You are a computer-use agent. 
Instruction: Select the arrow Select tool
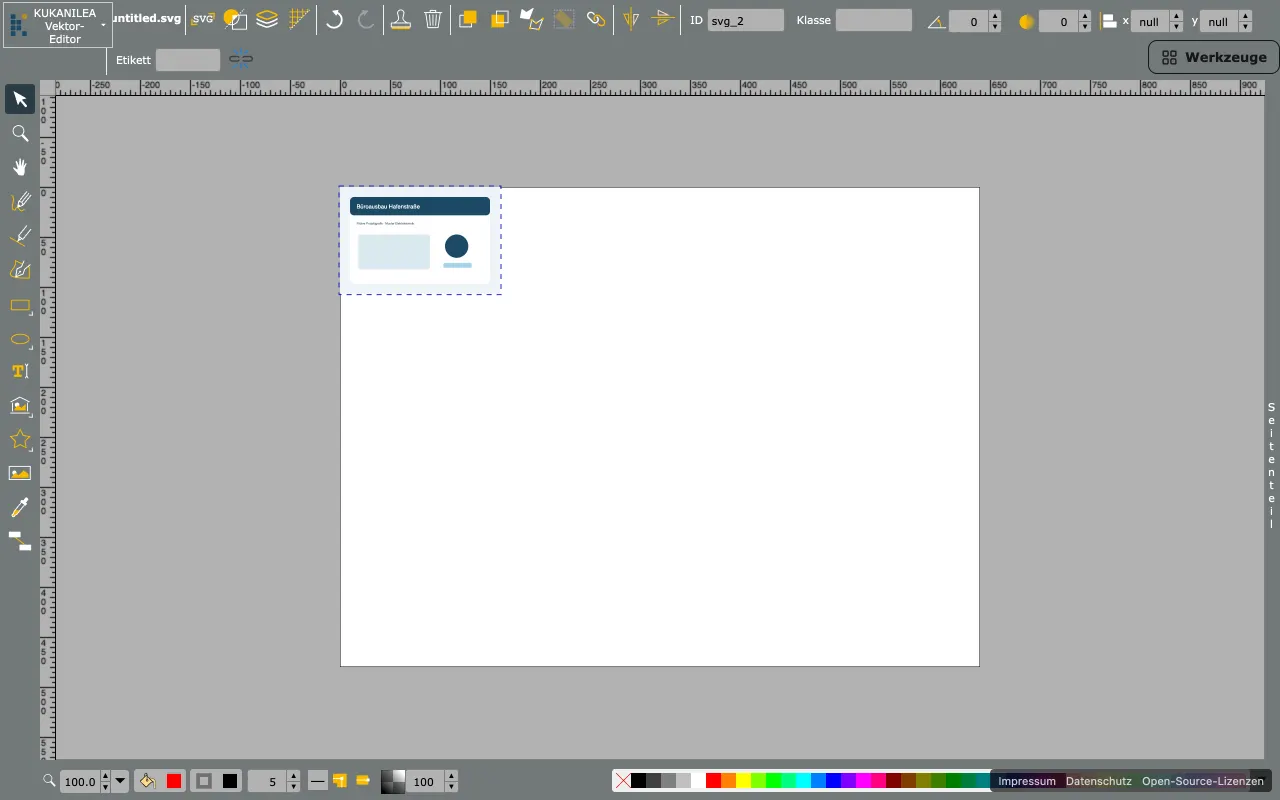(20, 99)
